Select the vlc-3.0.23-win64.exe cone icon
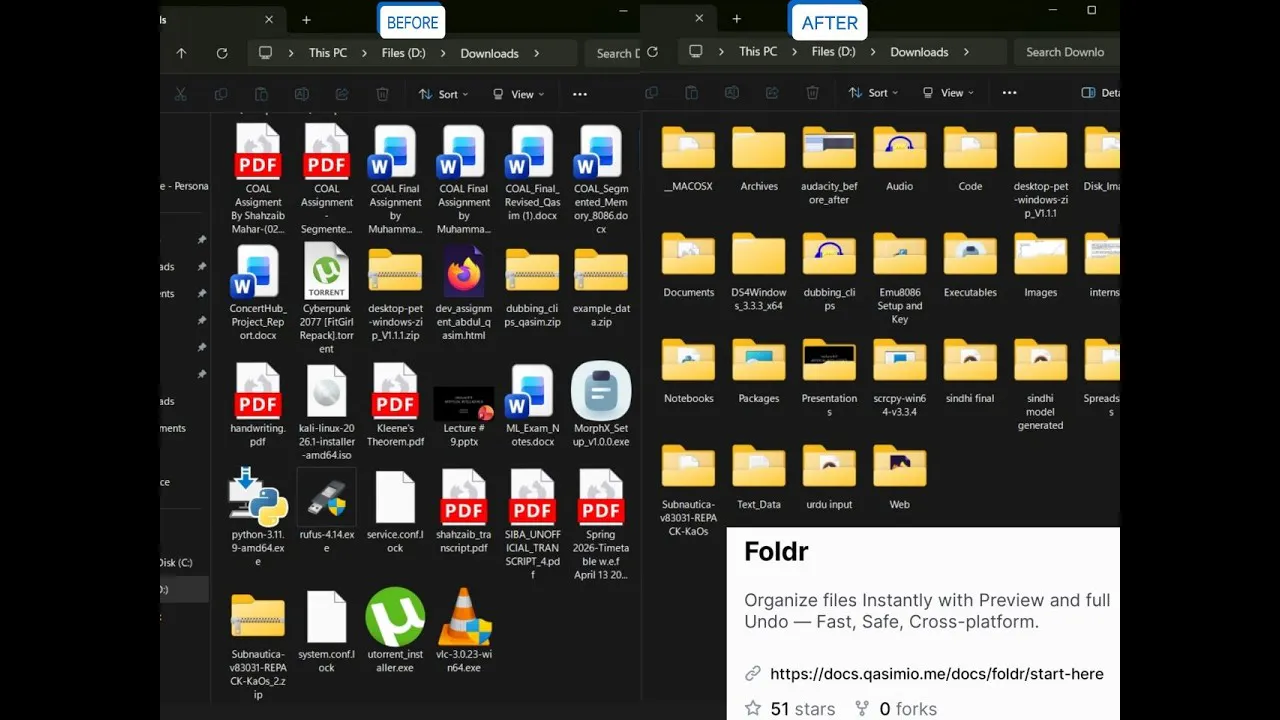1280x720 pixels. coord(464,617)
